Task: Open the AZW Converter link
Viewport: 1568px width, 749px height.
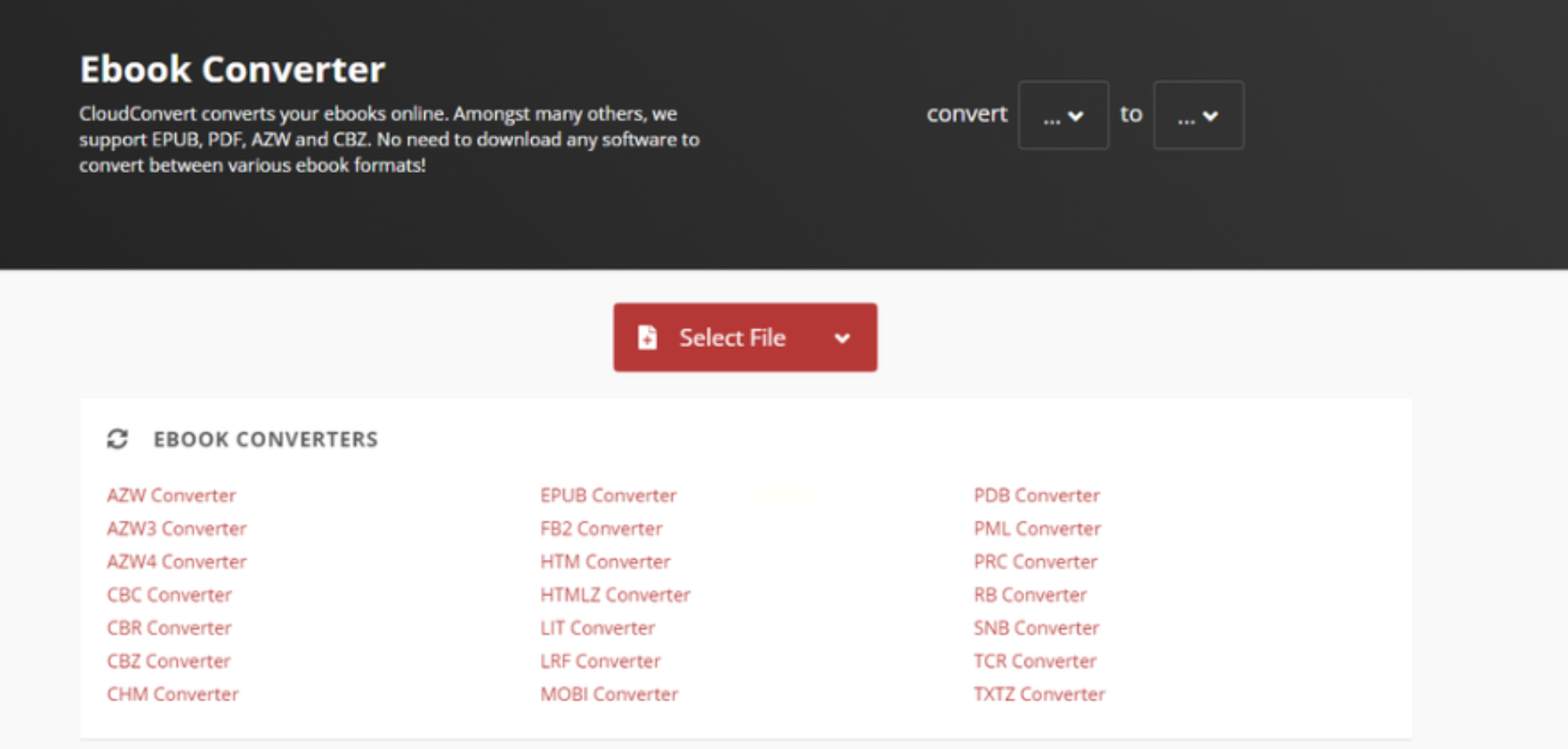Action: point(171,495)
